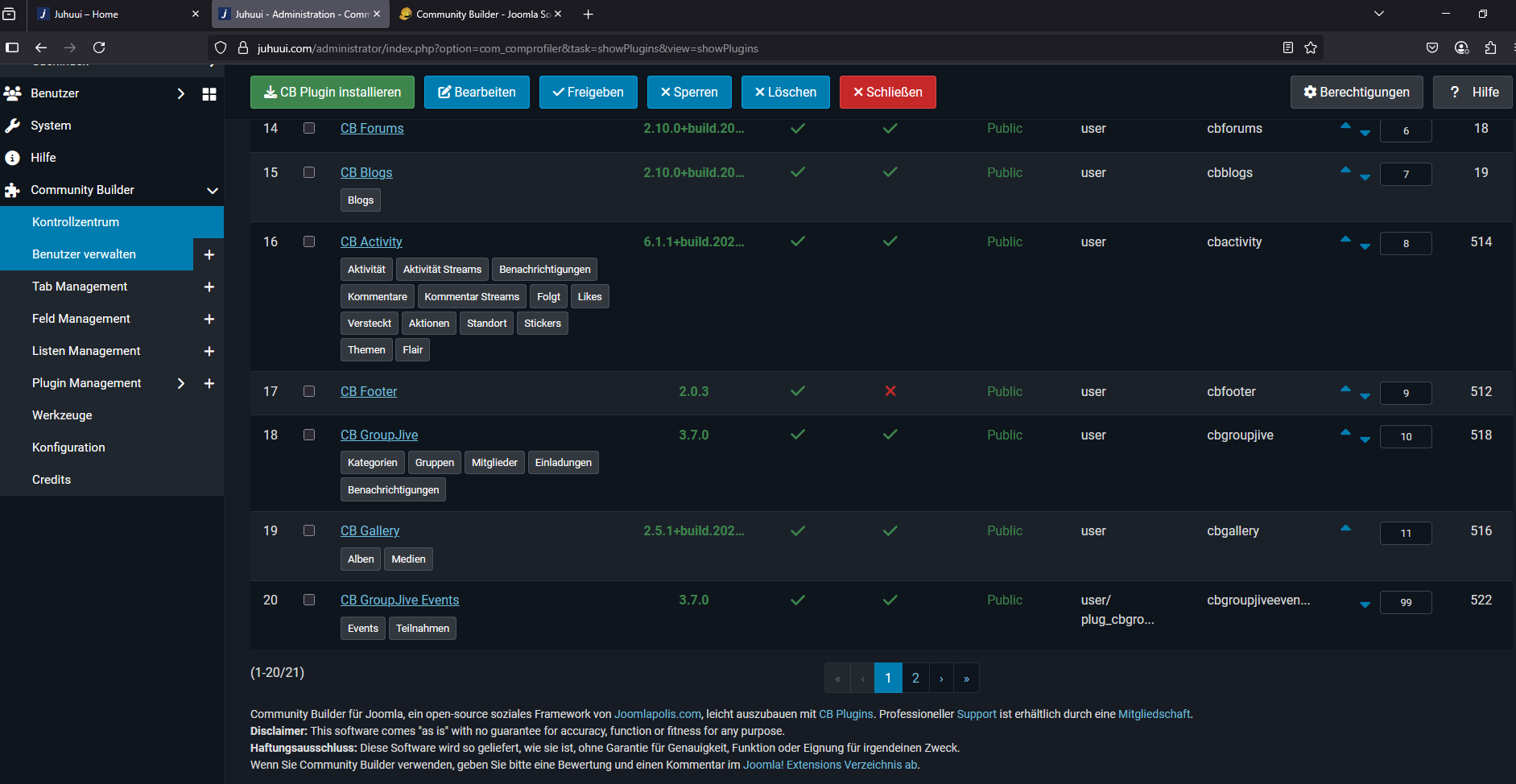Move CB Activity down with the arrow
Viewport: 1516px width, 784px height.
tap(1365, 246)
